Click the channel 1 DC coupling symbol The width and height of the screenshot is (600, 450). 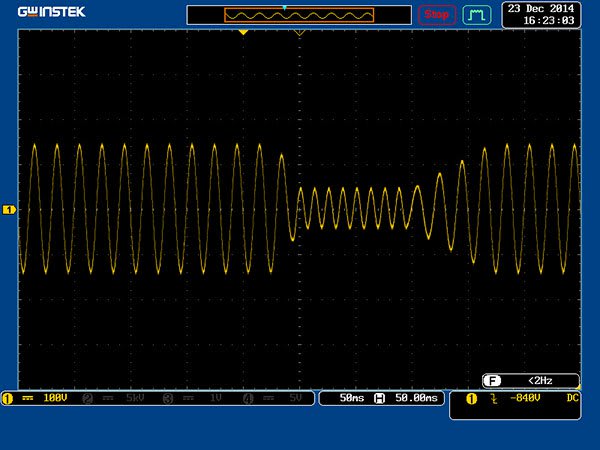point(27,398)
